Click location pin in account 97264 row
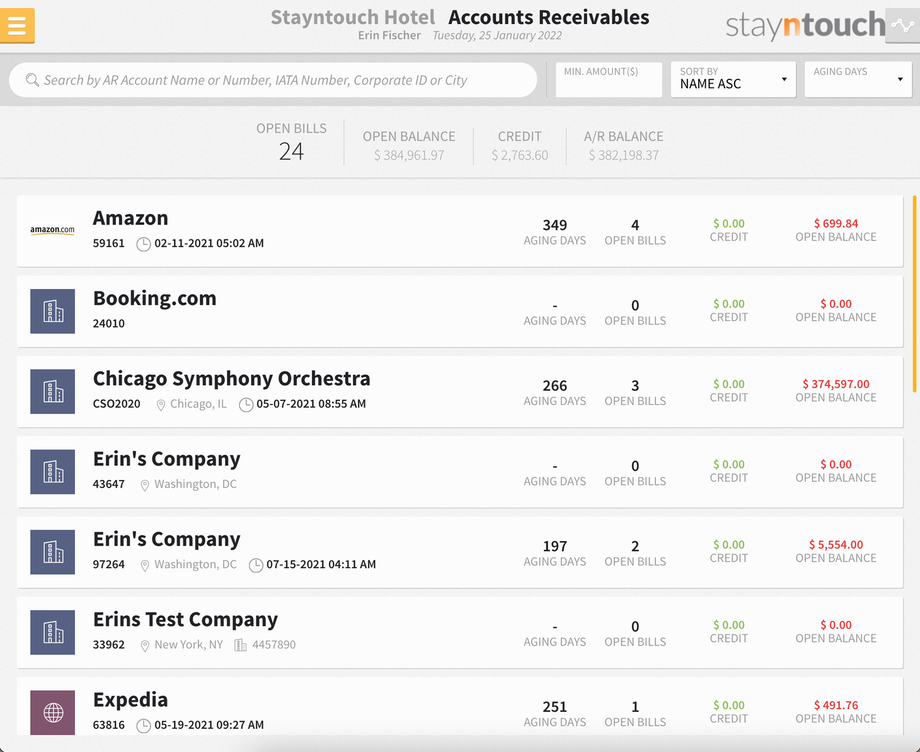This screenshot has height=752, width=920. click(144, 565)
